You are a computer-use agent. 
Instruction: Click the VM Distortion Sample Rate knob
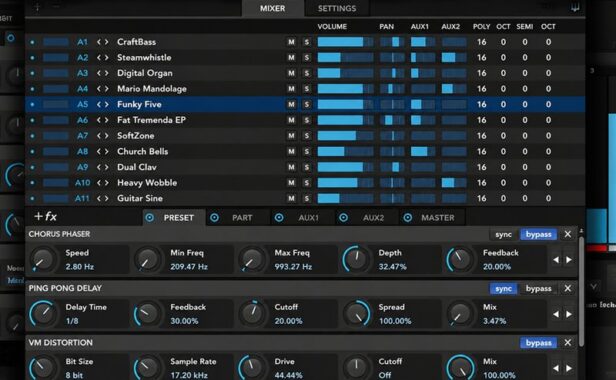pos(148,367)
